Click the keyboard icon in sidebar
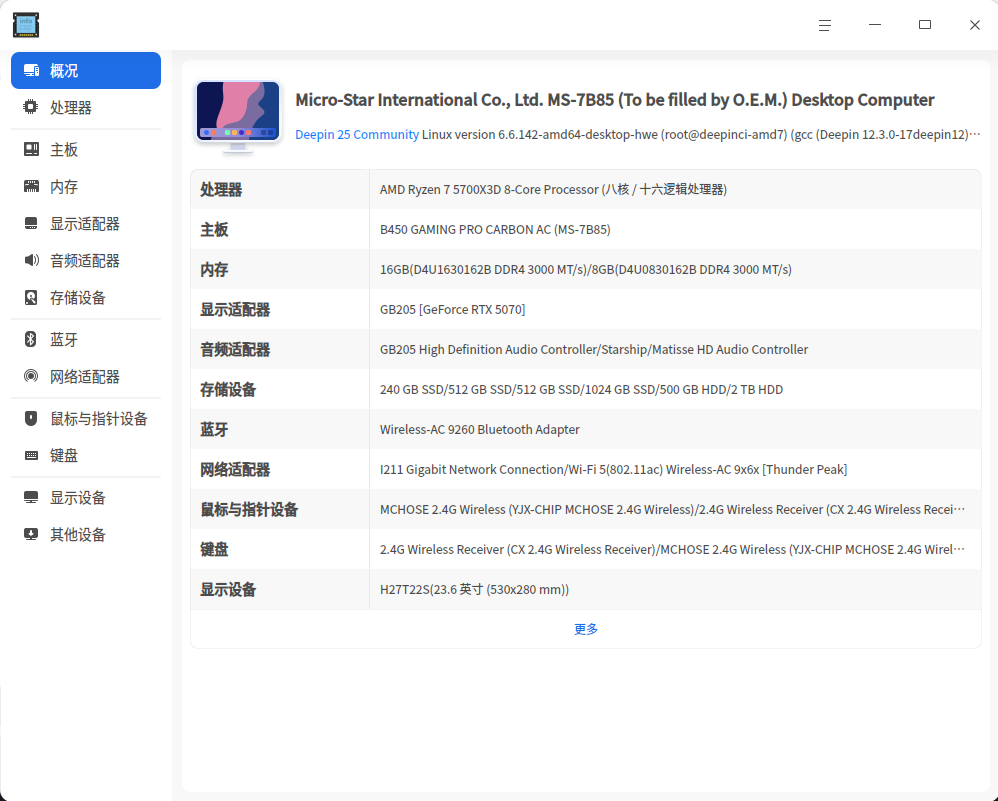998x801 pixels. [31, 455]
